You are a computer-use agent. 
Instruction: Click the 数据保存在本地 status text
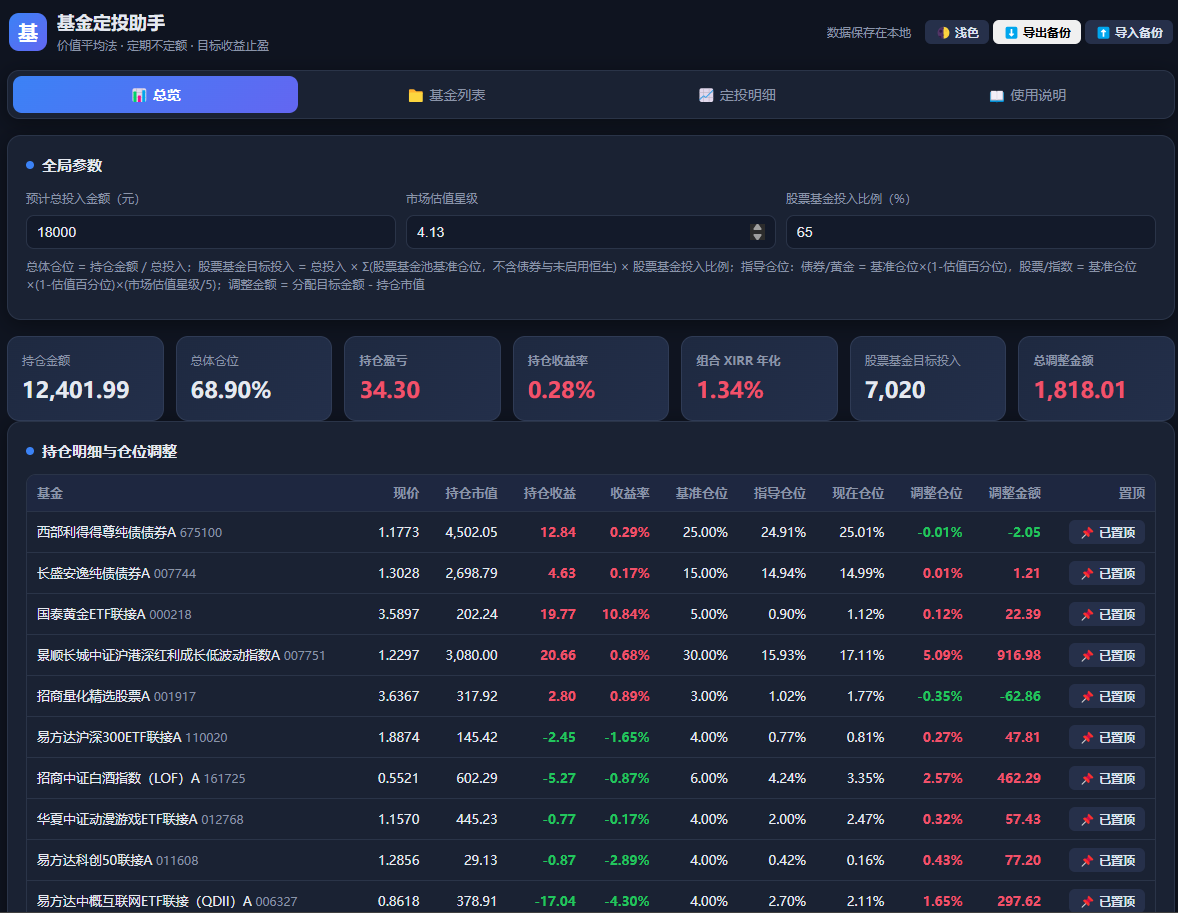[x=868, y=32]
